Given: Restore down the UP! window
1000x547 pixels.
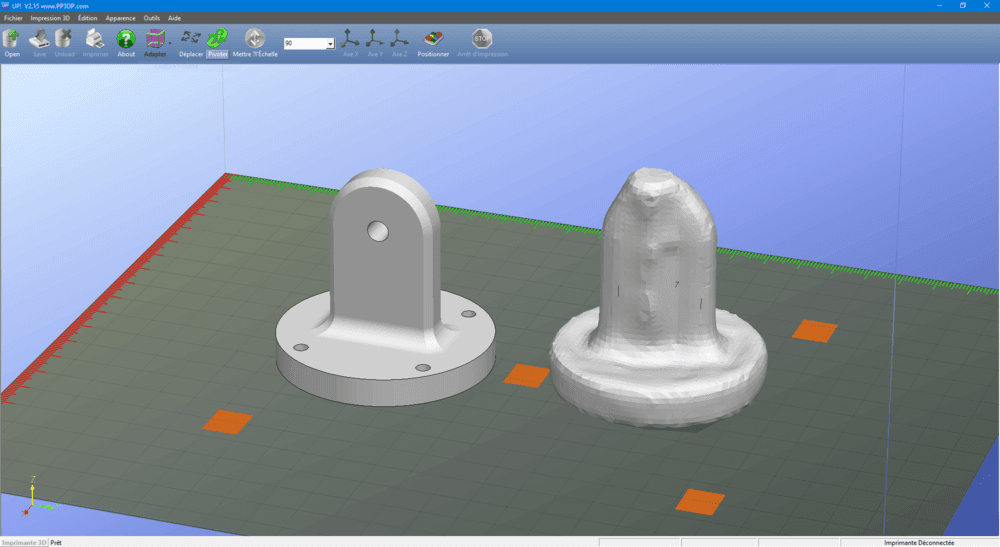Looking at the screenshot, I should [x=962, y=6].
